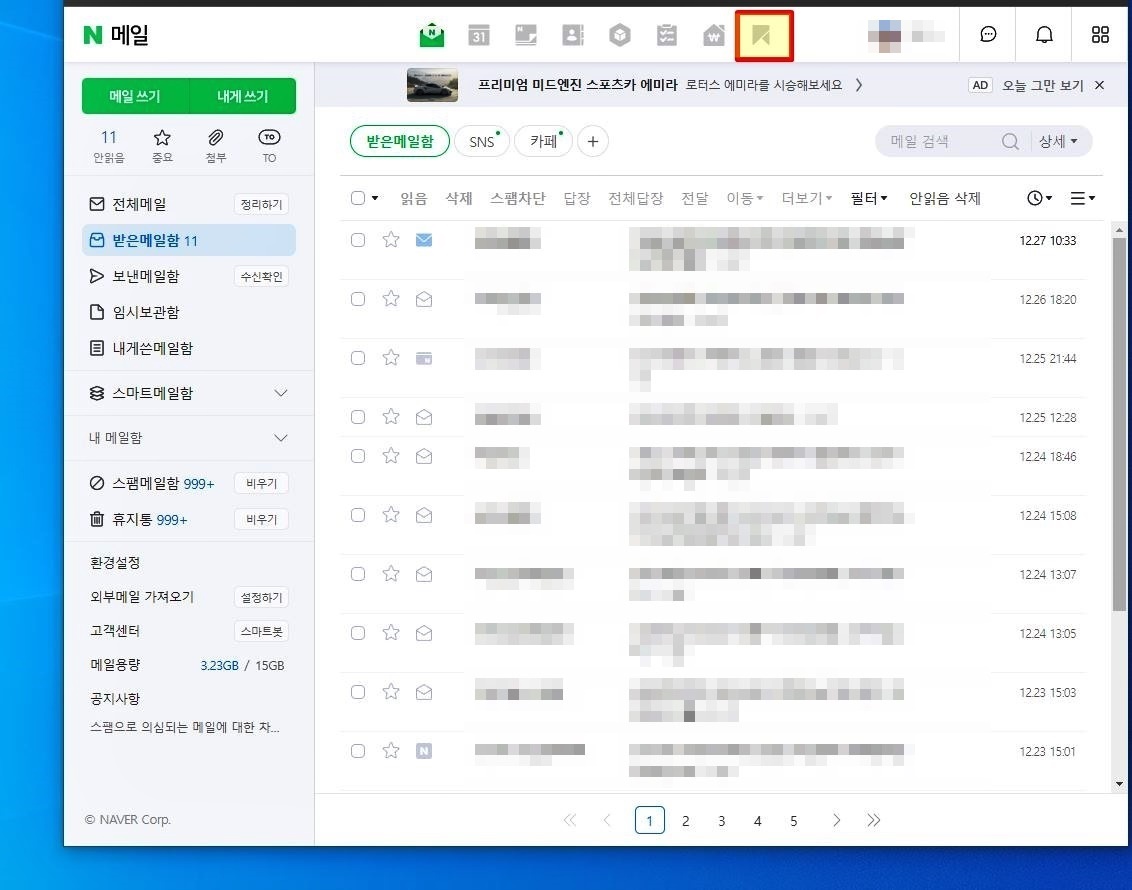Star the mail received 12.26 18:20
Viewport: 1132px width, 890px height.
point(391,299)
